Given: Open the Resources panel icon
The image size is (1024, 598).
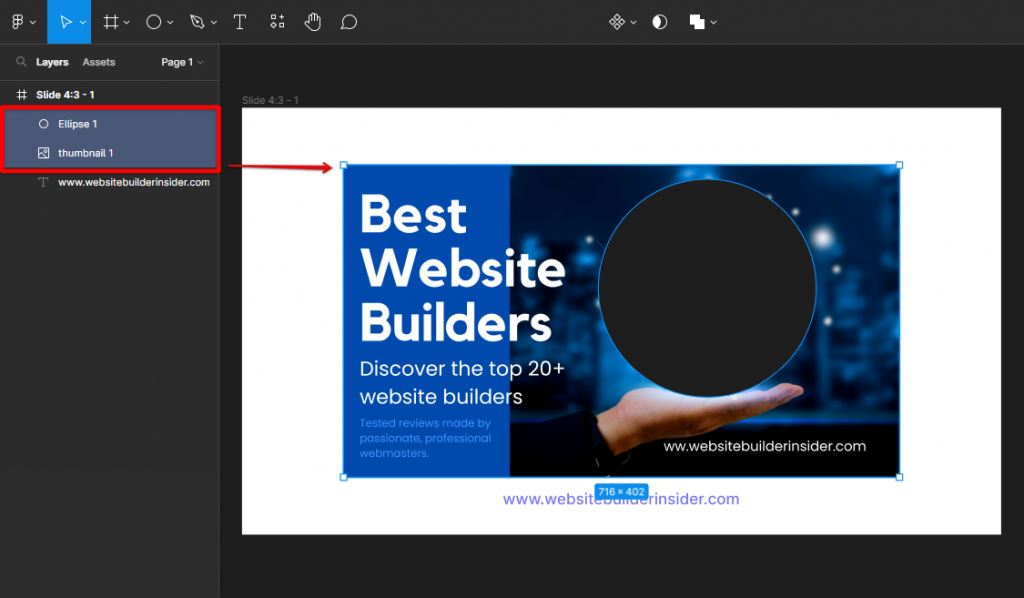Looking at the screenshot, I should 277,21.
